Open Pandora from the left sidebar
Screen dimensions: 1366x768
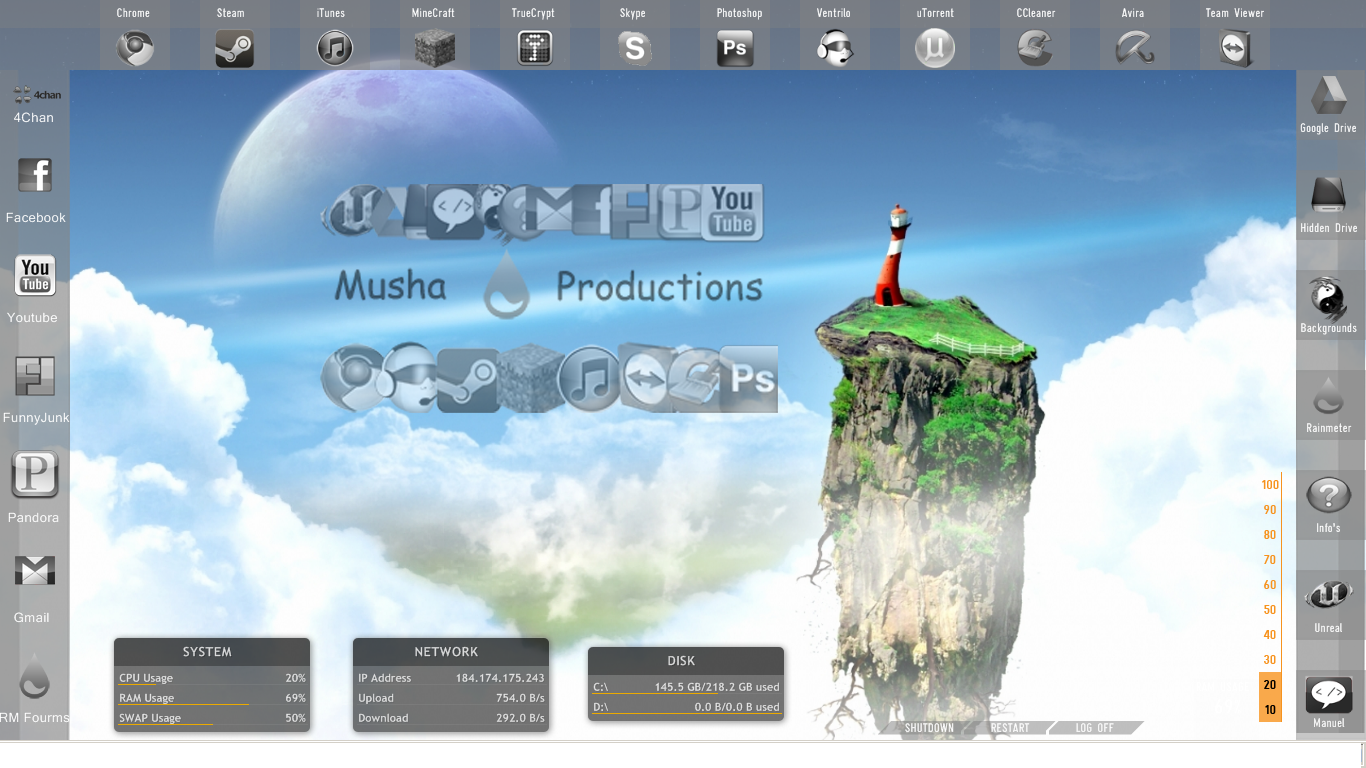(x=35, y=475)
